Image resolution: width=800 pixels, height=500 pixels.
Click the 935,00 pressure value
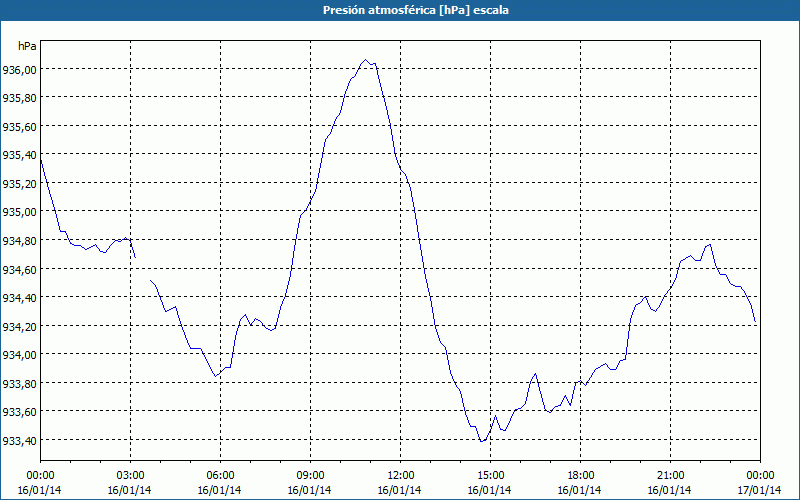click(x=19, y=212)
